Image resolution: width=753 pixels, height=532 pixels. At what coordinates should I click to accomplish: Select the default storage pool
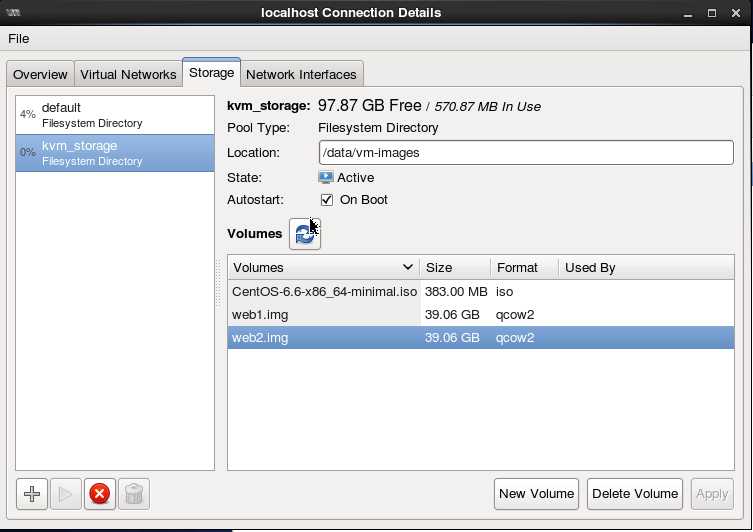tap(115, 115)
